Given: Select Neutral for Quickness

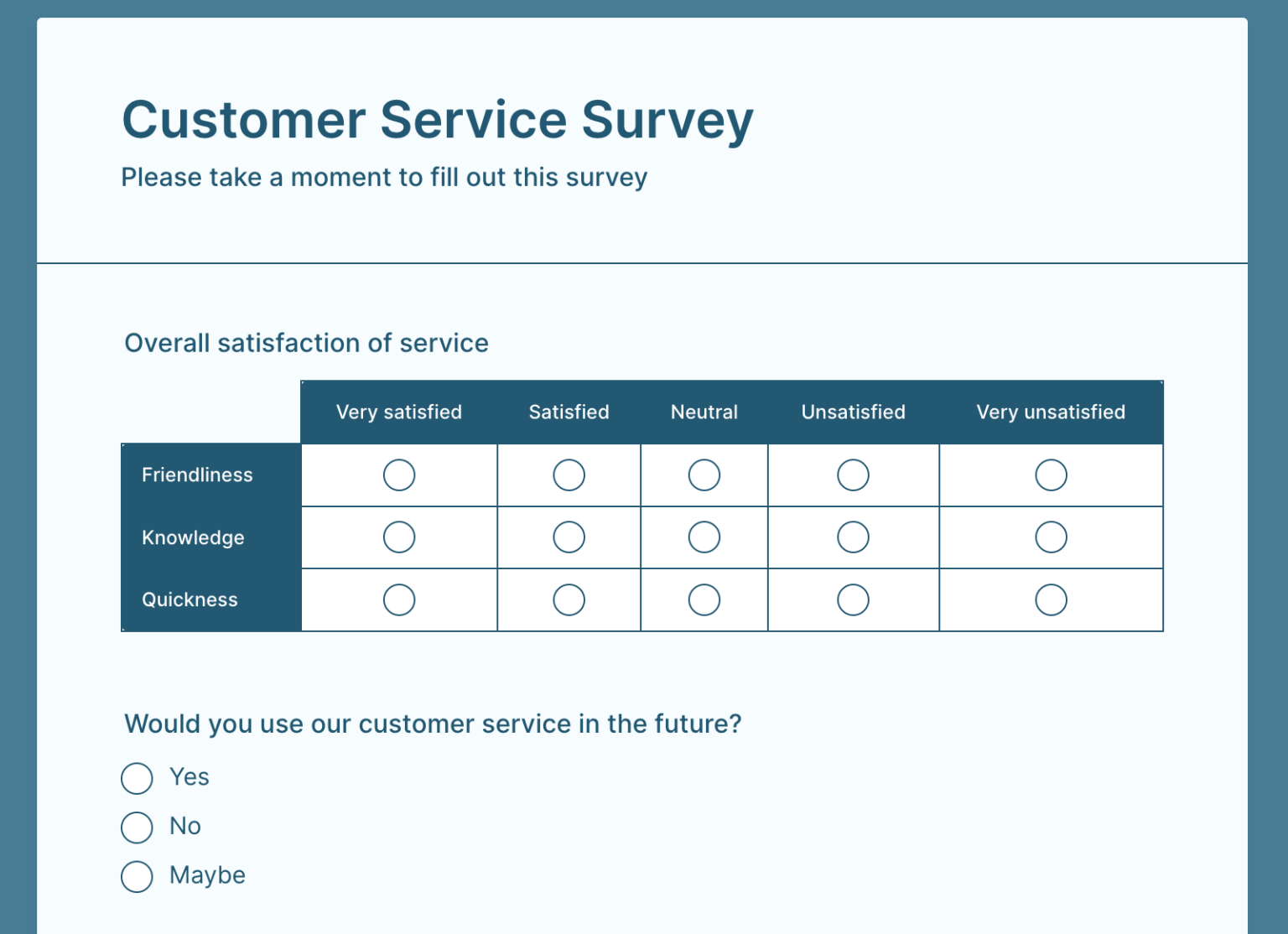Looking at the screenshot, I should (x=704, y=599).
